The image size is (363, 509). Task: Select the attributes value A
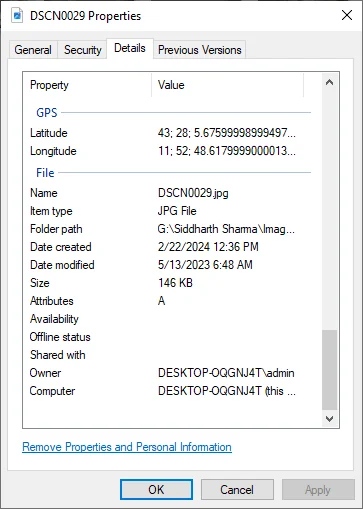161,301
